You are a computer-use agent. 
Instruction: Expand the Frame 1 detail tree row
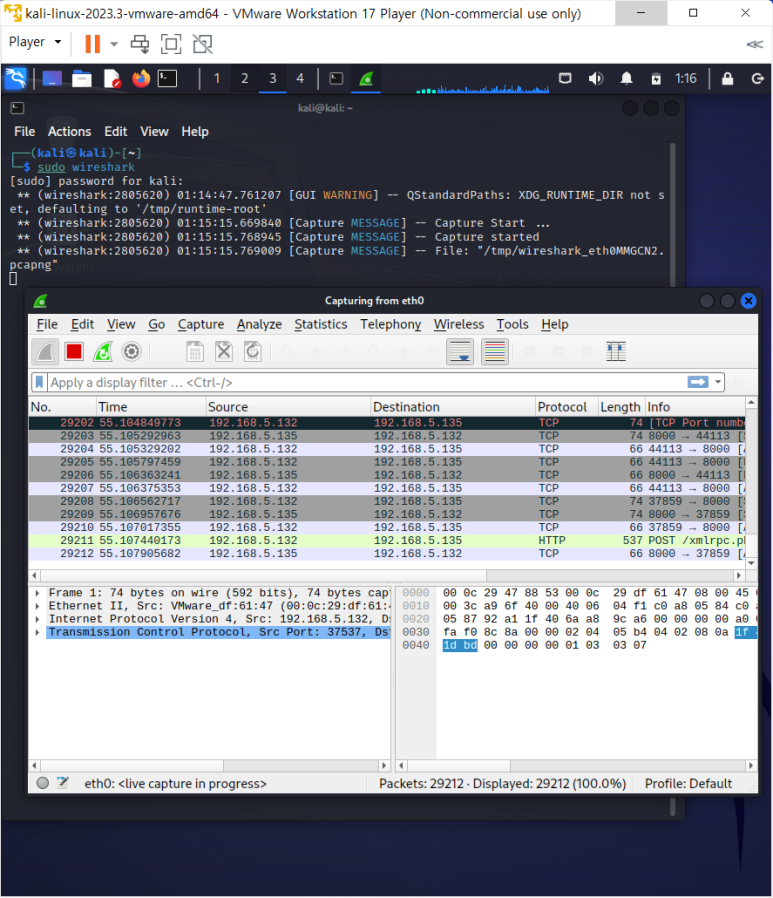(x=38, y=593)
